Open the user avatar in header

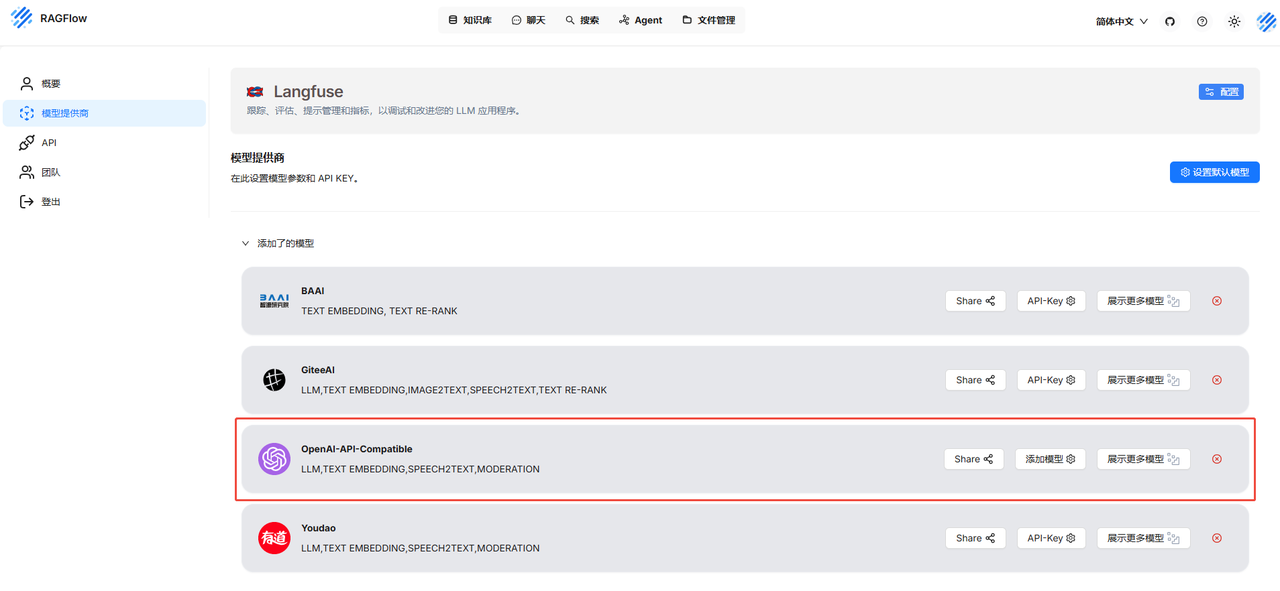click(x=1267, y=21)
